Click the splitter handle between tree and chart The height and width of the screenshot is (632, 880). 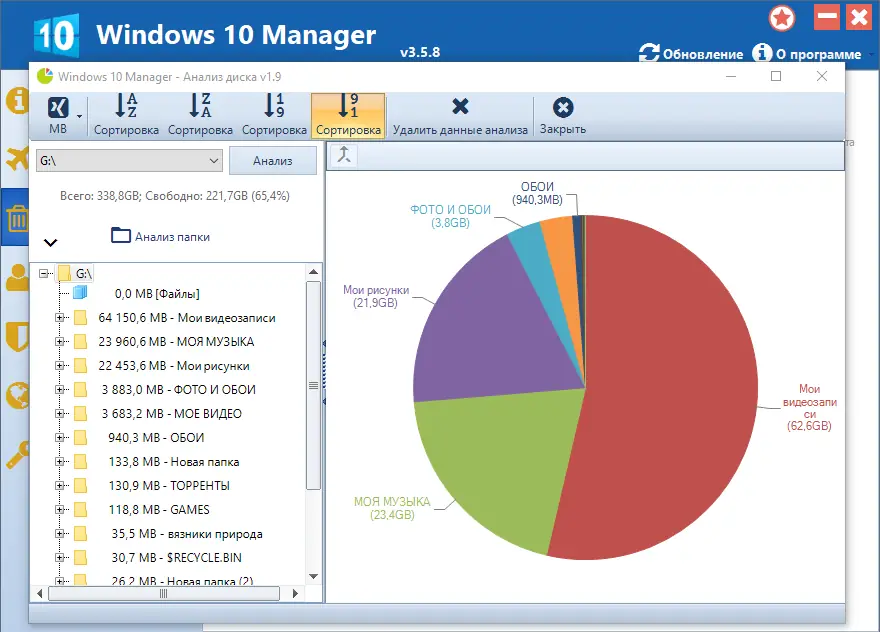click(324, 373)
